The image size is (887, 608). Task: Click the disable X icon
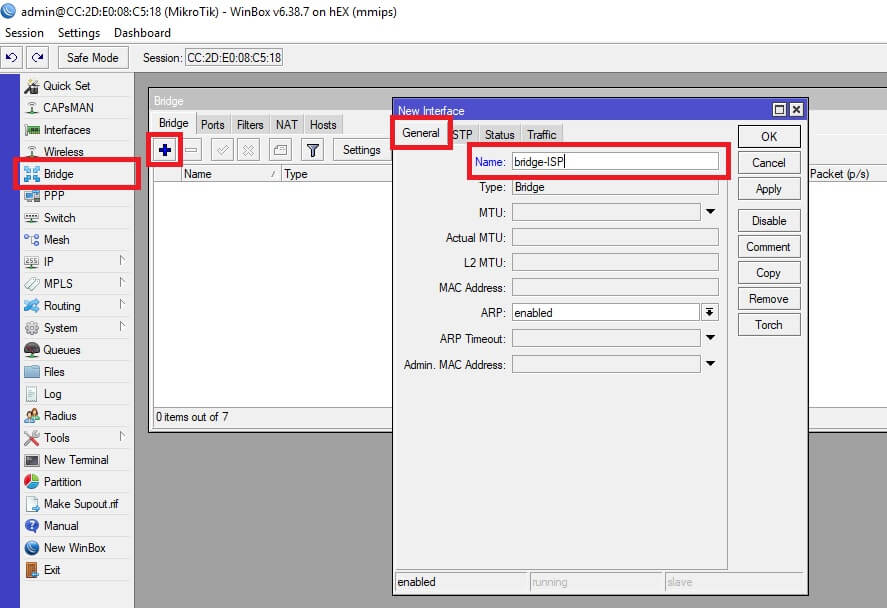(248, 150)
